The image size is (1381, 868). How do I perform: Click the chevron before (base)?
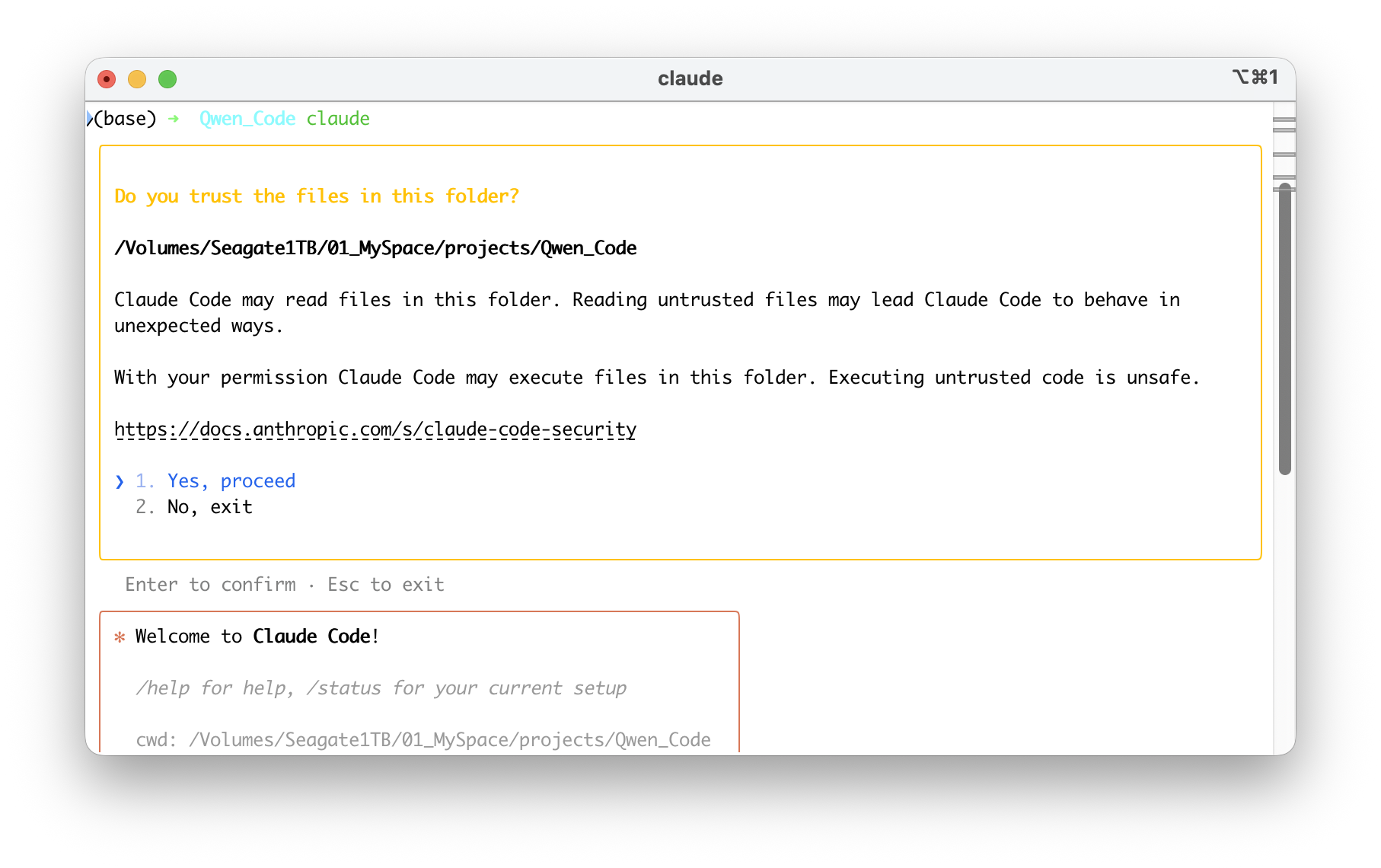(91, 118)
